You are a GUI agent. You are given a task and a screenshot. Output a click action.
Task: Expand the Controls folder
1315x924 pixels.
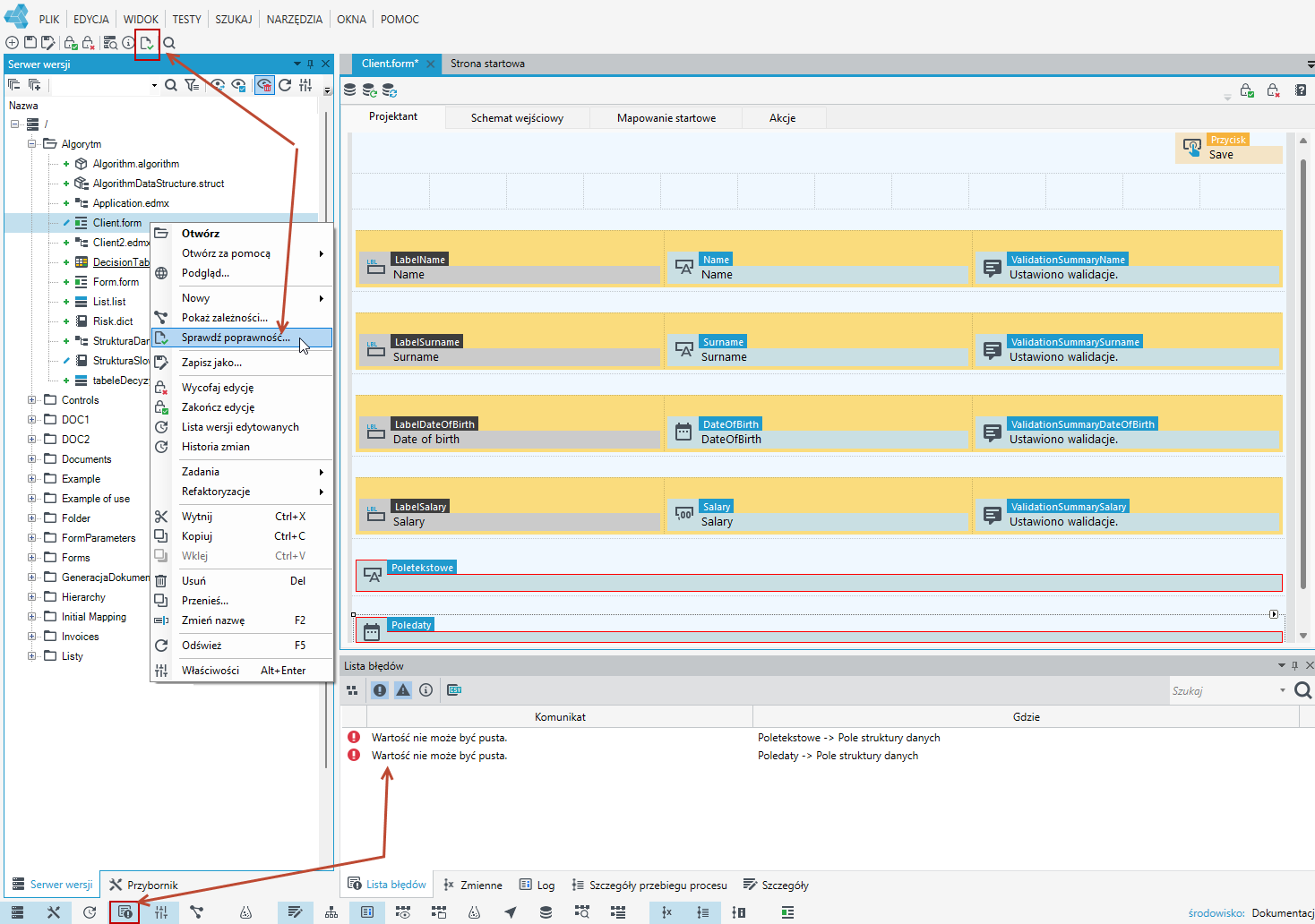31,400
